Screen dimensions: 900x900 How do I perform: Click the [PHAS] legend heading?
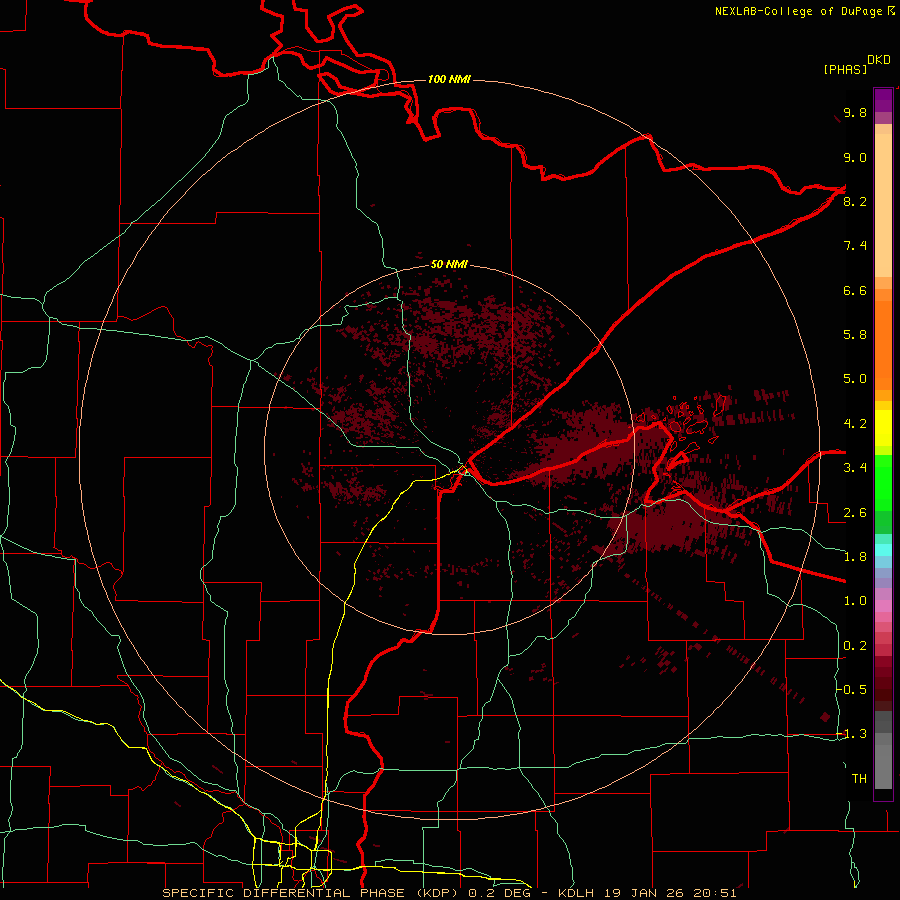[x=845, y=69]
